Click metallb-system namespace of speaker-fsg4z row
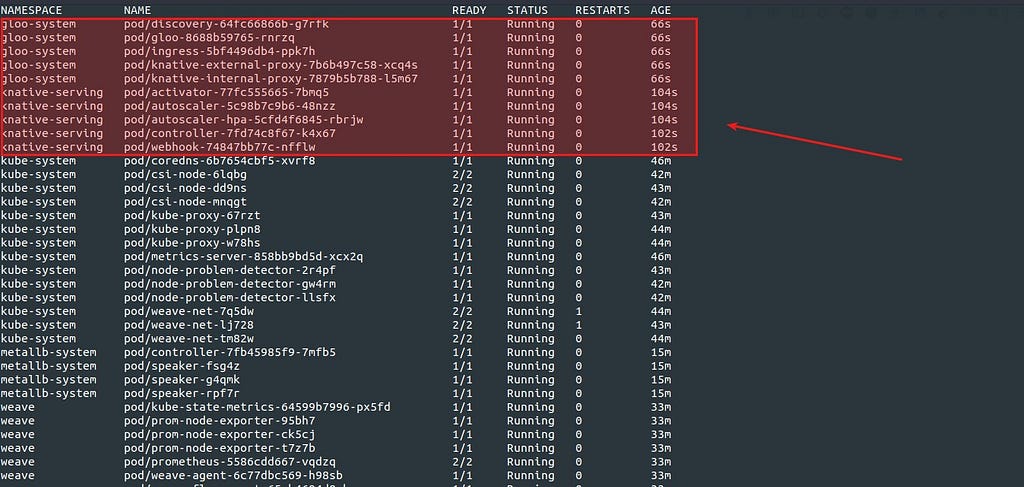This screenshot has width=1024, height=487. (x=48, y=367)
